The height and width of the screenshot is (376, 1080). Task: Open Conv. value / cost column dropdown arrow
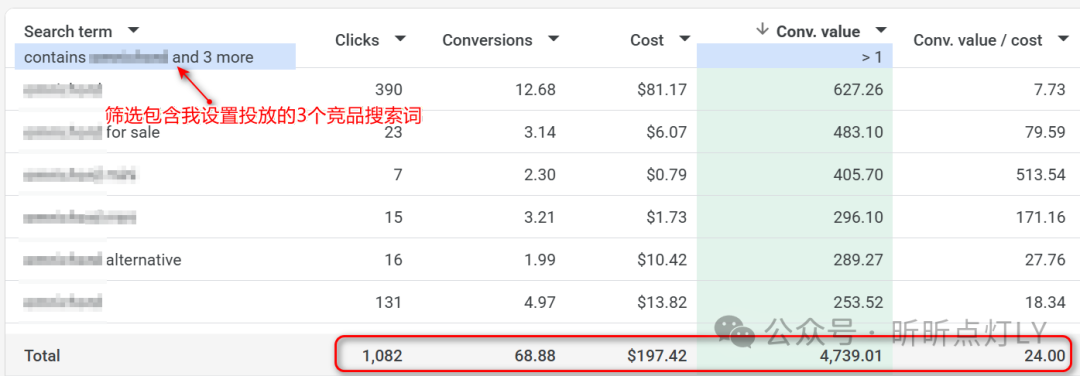point(1063,39)
